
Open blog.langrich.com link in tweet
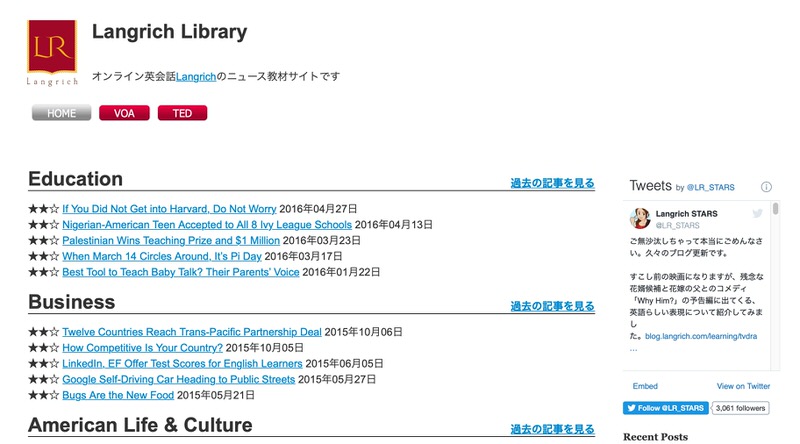pyautogui.click(x=701, y=338)
